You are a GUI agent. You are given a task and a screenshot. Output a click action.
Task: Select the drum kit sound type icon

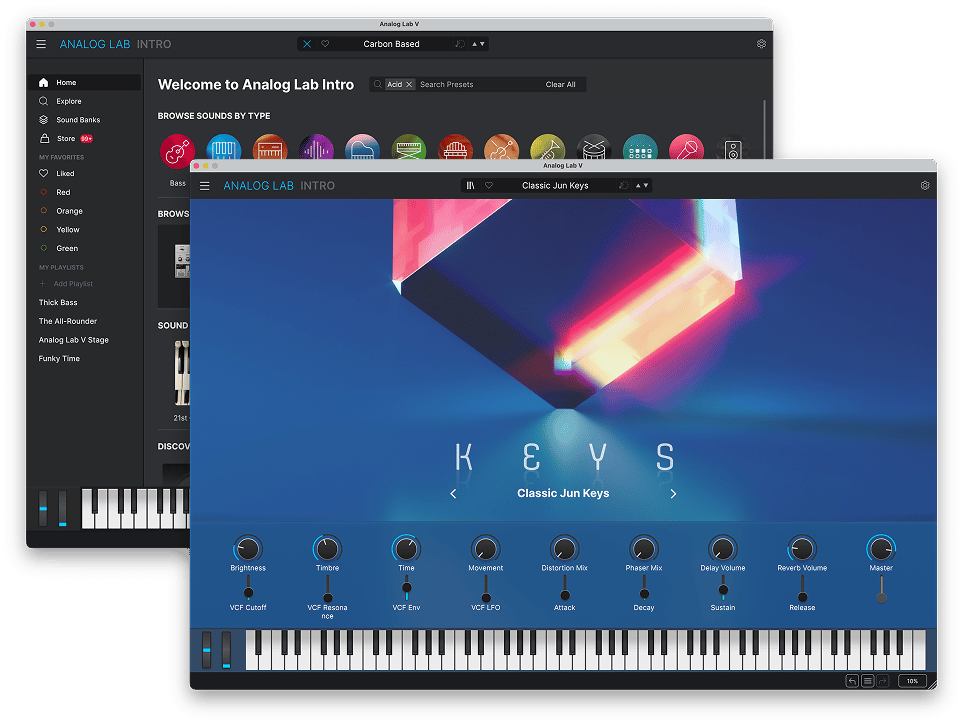tap(595, 151)
